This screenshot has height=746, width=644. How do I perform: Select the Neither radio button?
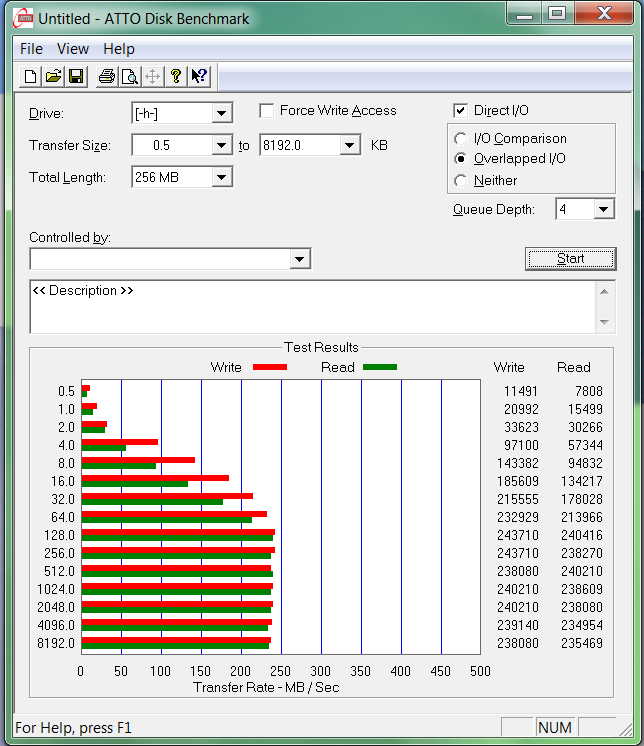pyautogui.click(x=460, y=181)
